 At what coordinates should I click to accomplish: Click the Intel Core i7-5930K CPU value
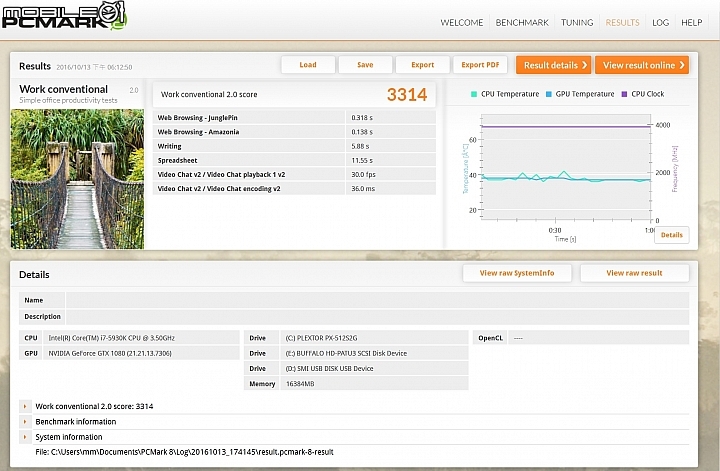click(112, 338)
